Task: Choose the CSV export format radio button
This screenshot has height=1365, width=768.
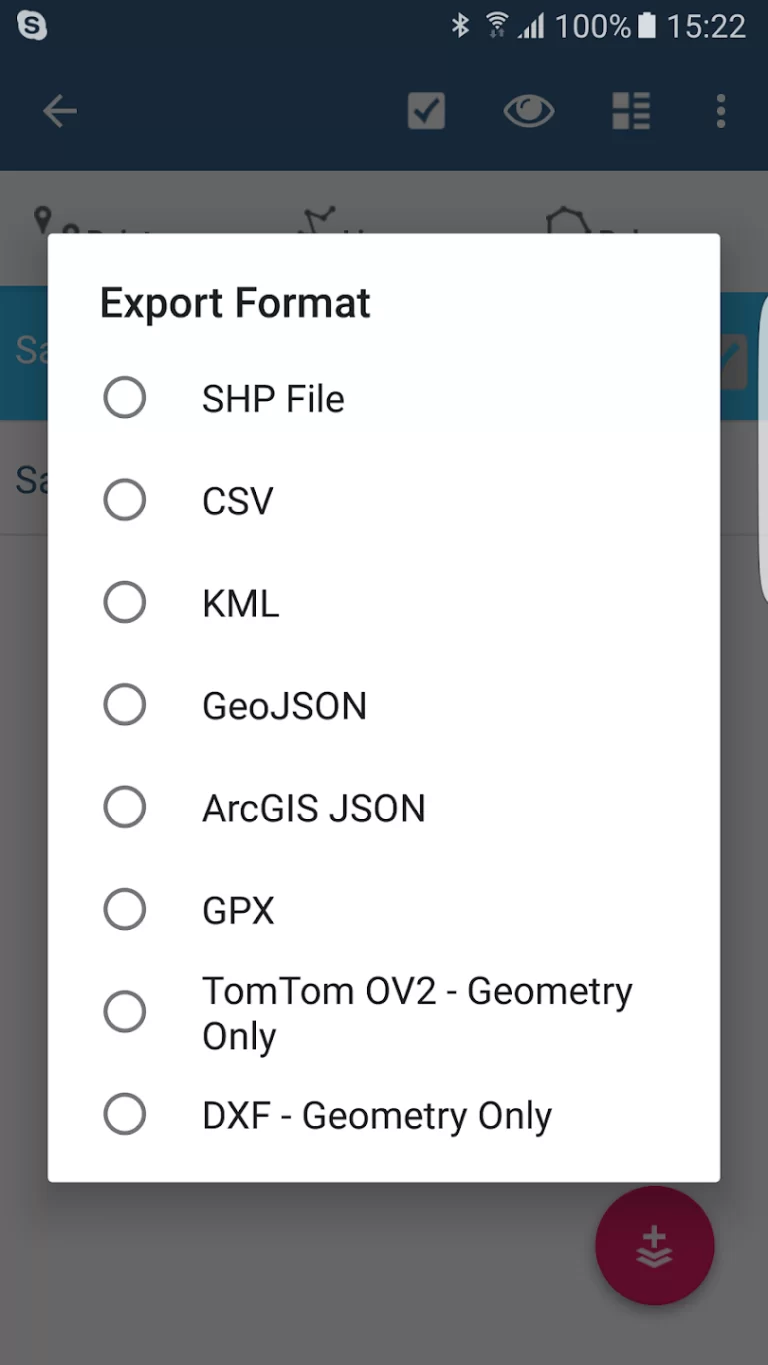Action: click(125, 500)
